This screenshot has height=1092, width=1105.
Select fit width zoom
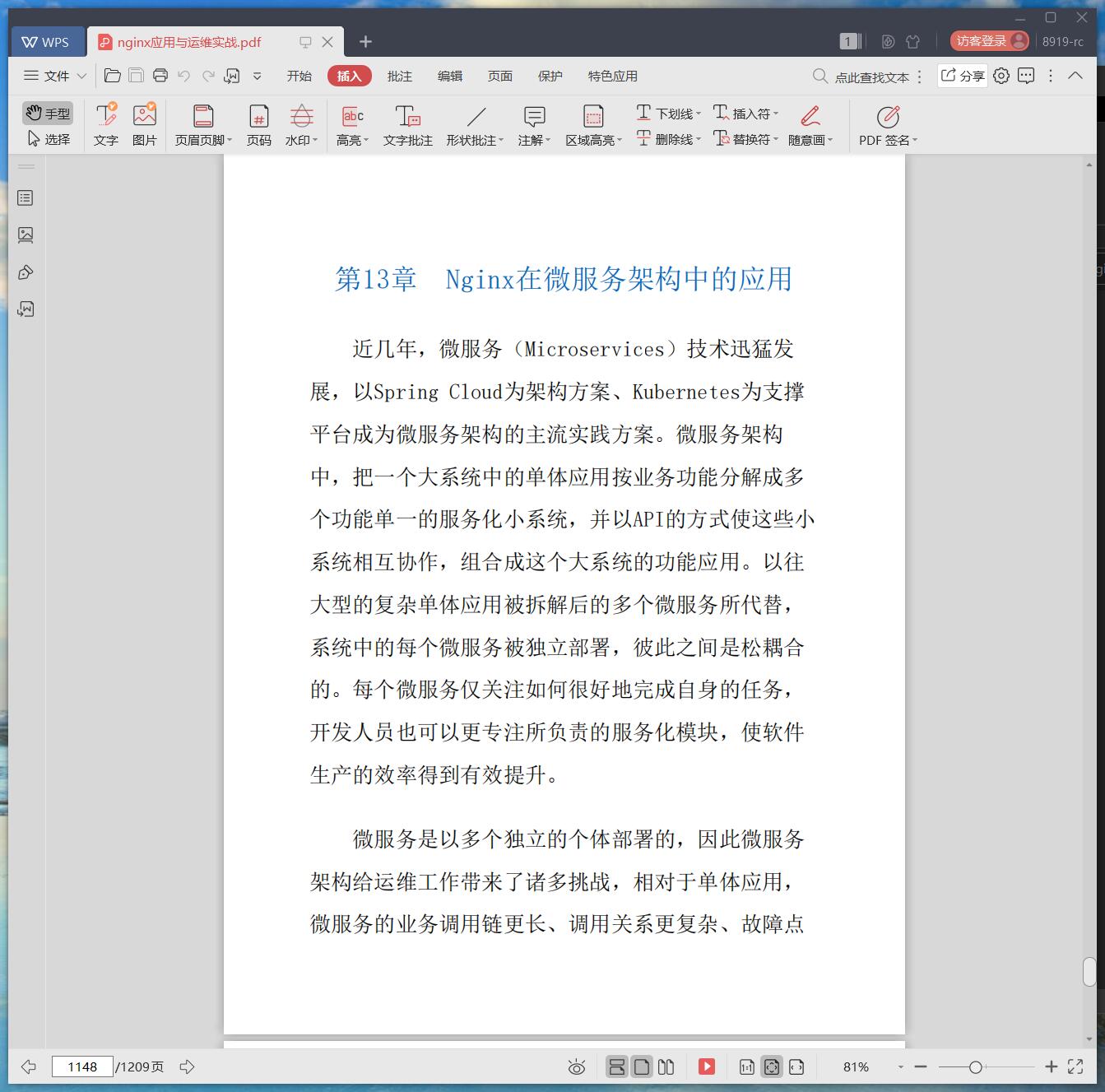click(x=796, y=1066)
